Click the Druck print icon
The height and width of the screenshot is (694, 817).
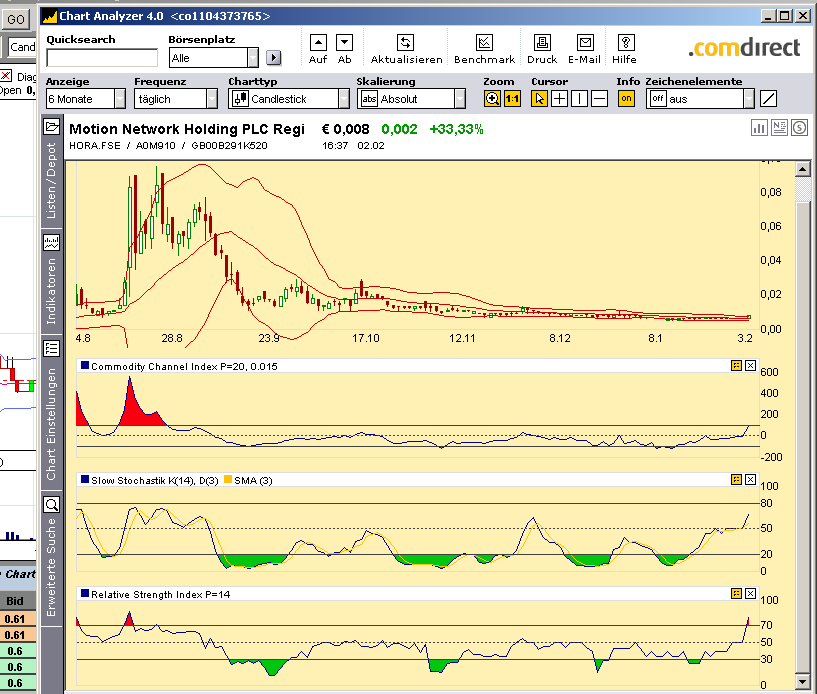542,43
